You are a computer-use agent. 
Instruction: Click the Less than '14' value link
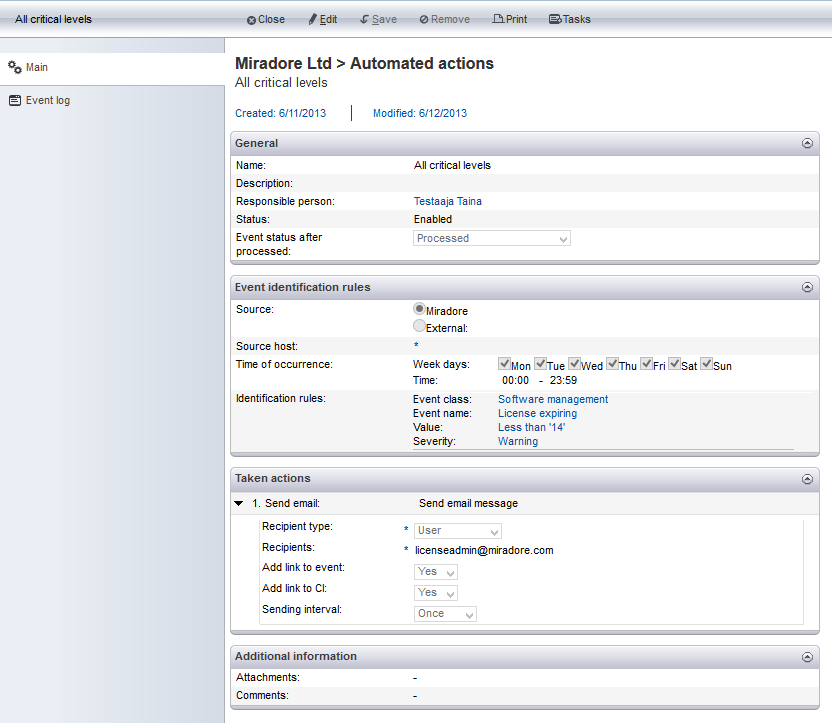pos(531,428)
